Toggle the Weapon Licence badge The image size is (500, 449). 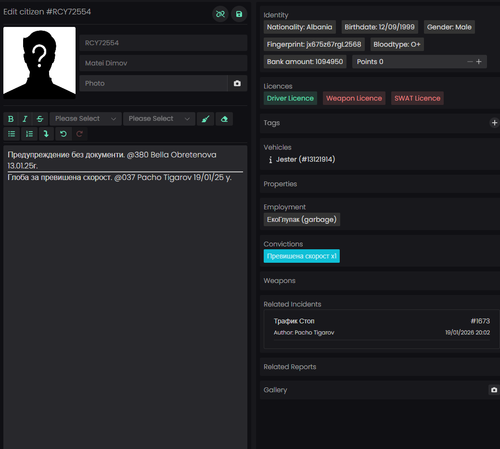[x=354, y=98]
